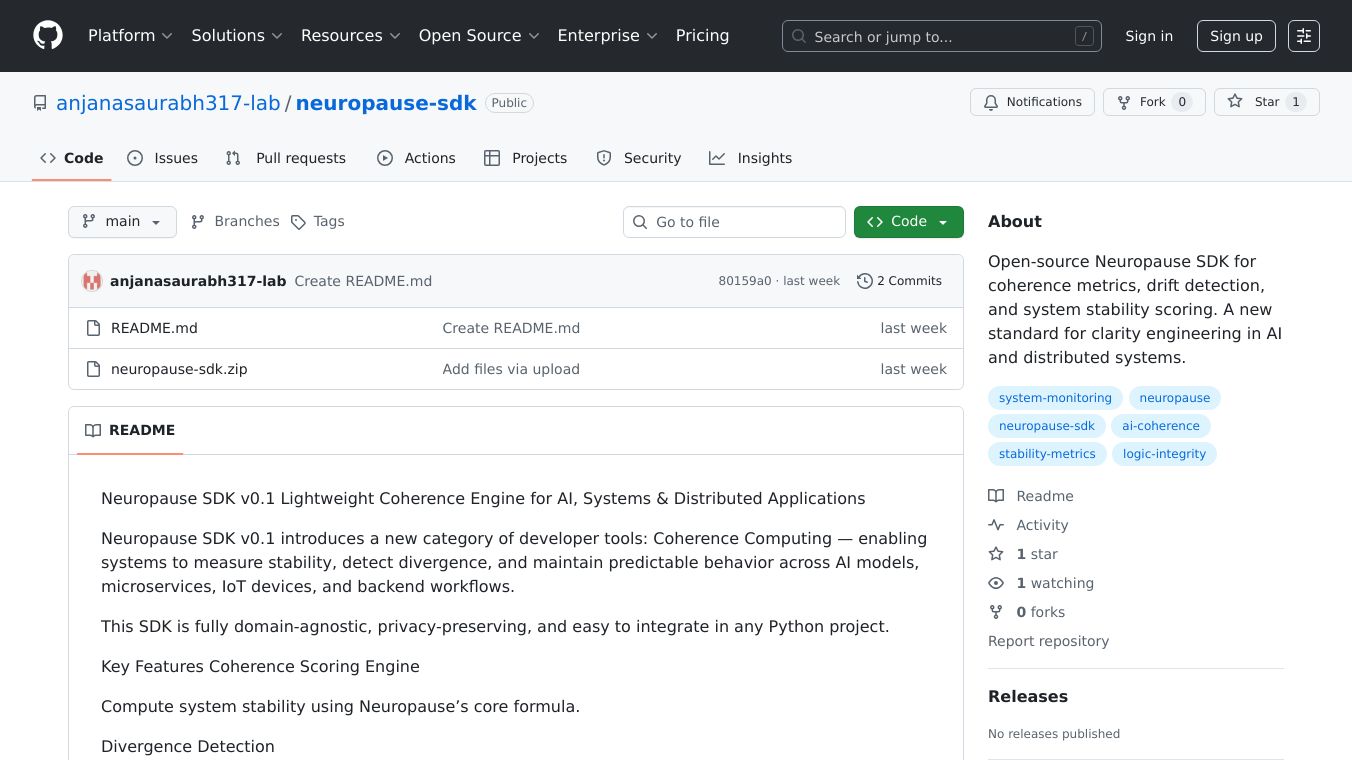Open the accessibility settings icon in header
The height and width of the screenshot is (760, 1352).
click(x=1303, y=36)
